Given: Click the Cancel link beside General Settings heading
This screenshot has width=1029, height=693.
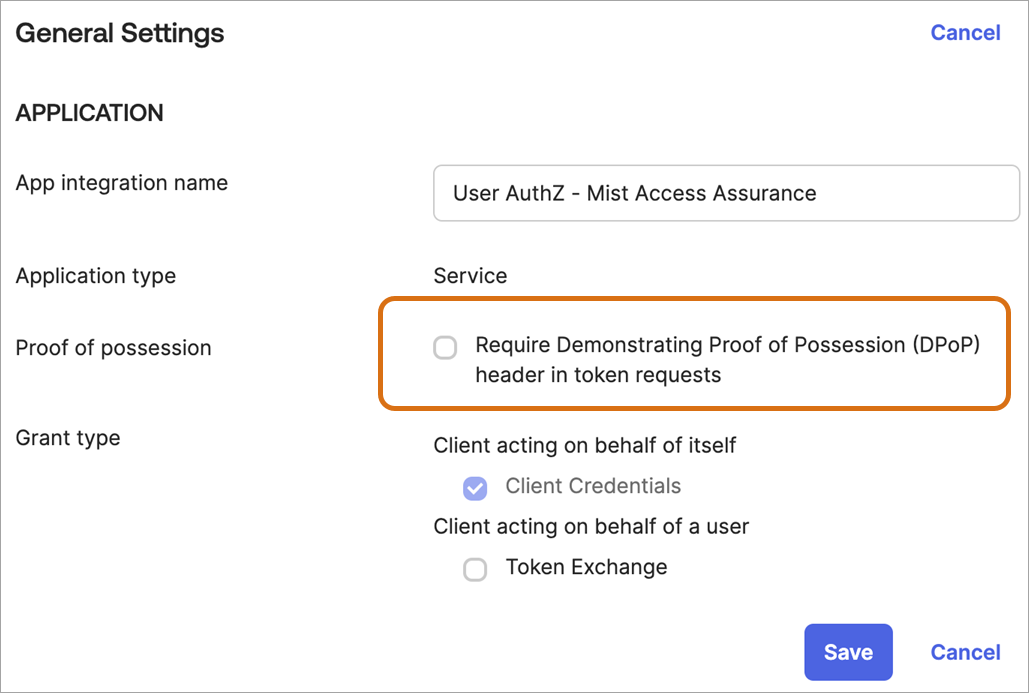Looking at the screenshot, I should click(965, 33).
